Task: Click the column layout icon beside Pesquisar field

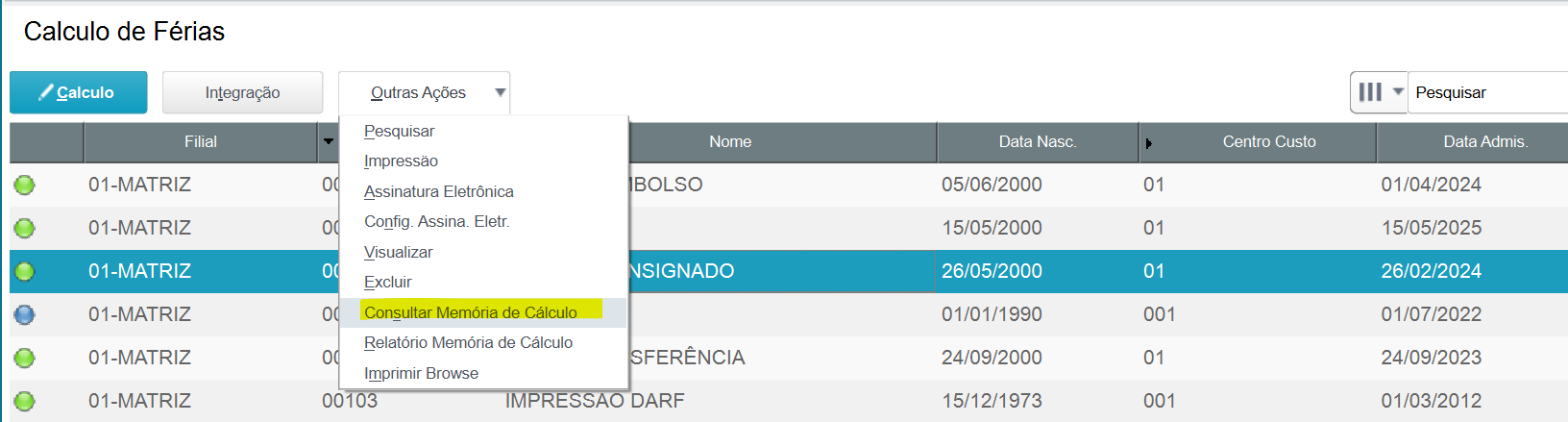Action: (1370, 92)
